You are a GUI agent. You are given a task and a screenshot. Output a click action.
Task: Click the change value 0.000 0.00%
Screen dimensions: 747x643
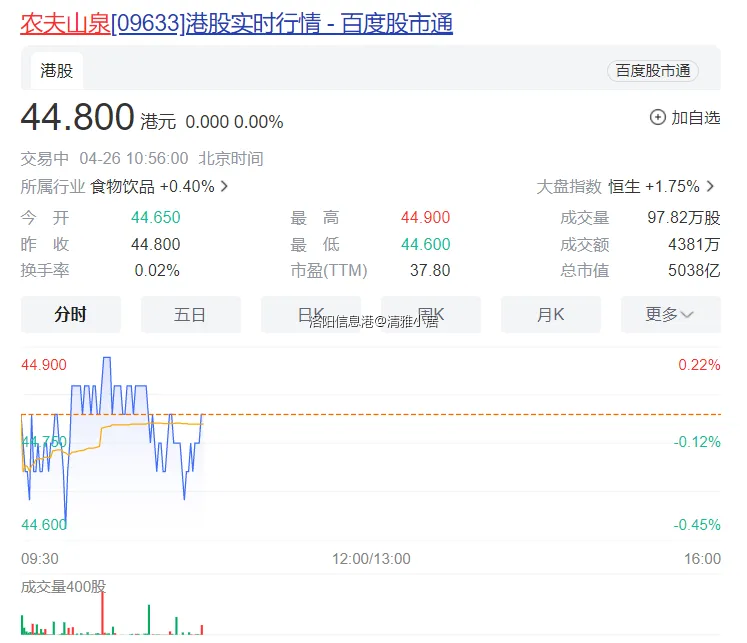[234, 122]
